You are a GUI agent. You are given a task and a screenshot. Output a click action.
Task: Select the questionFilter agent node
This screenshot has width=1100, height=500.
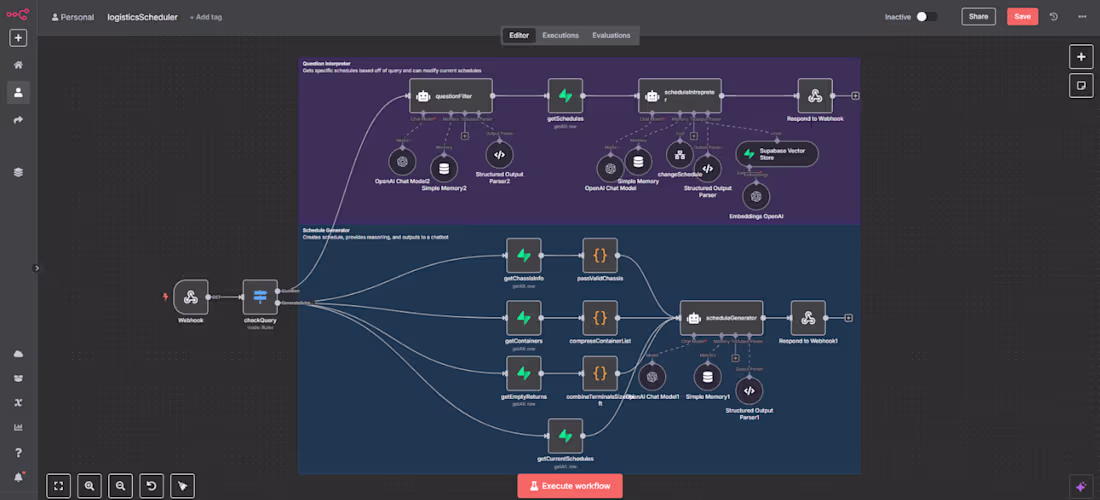click(x=451, y=96)
